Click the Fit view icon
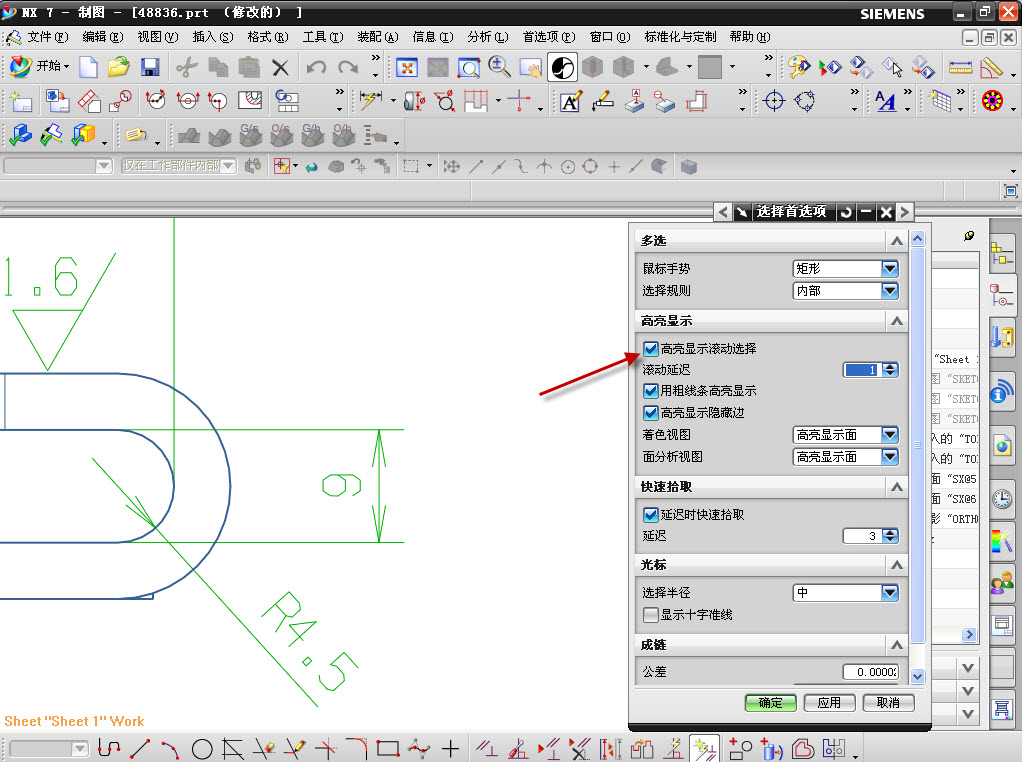Screen dimensions: 1022x762 tap(407, 66)
